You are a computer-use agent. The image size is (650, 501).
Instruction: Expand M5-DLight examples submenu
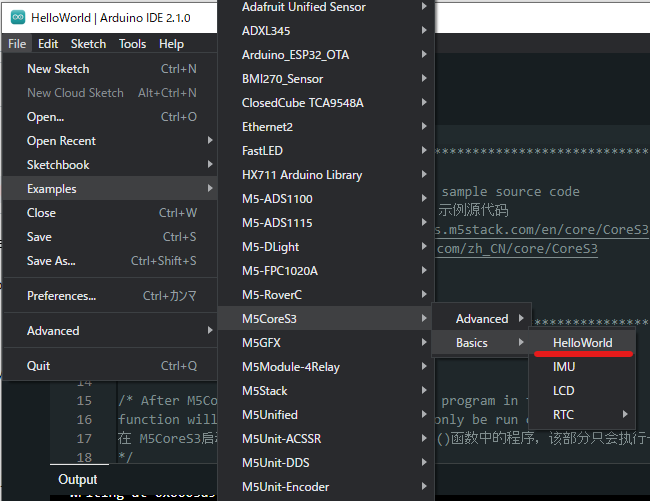click(x=326, y=247)
